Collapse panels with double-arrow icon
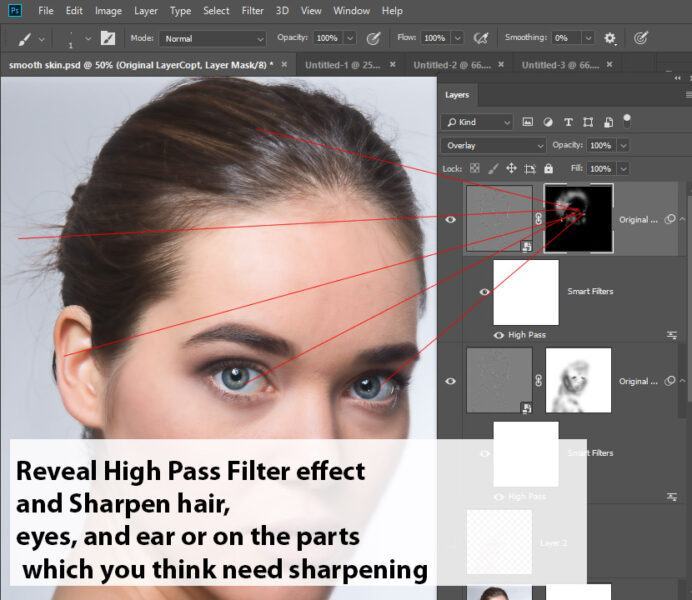The width and height of the screenshot is (692, 600). coord(677,78)
